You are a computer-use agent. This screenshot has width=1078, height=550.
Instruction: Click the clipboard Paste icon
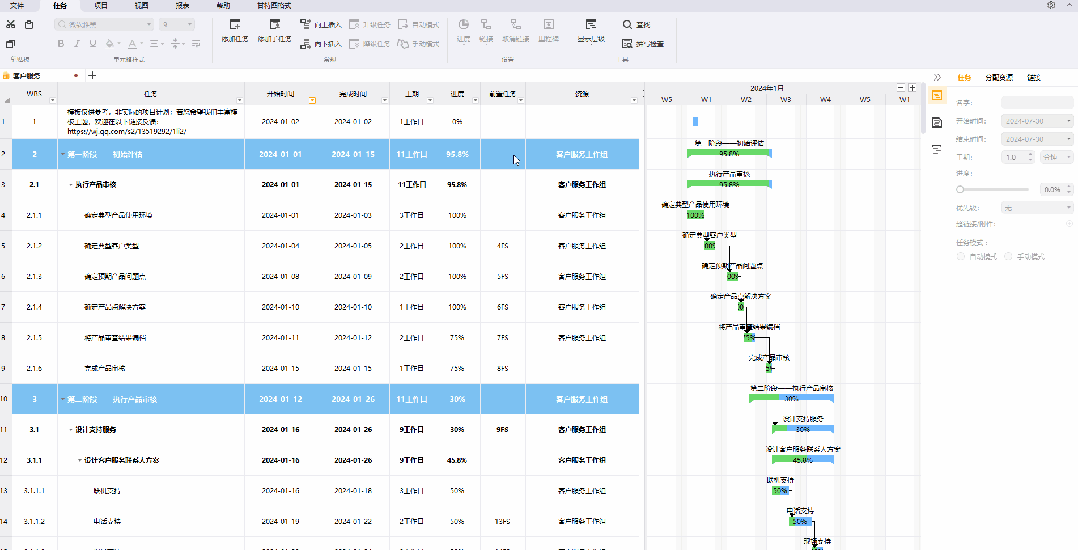(x=29, y=25)
